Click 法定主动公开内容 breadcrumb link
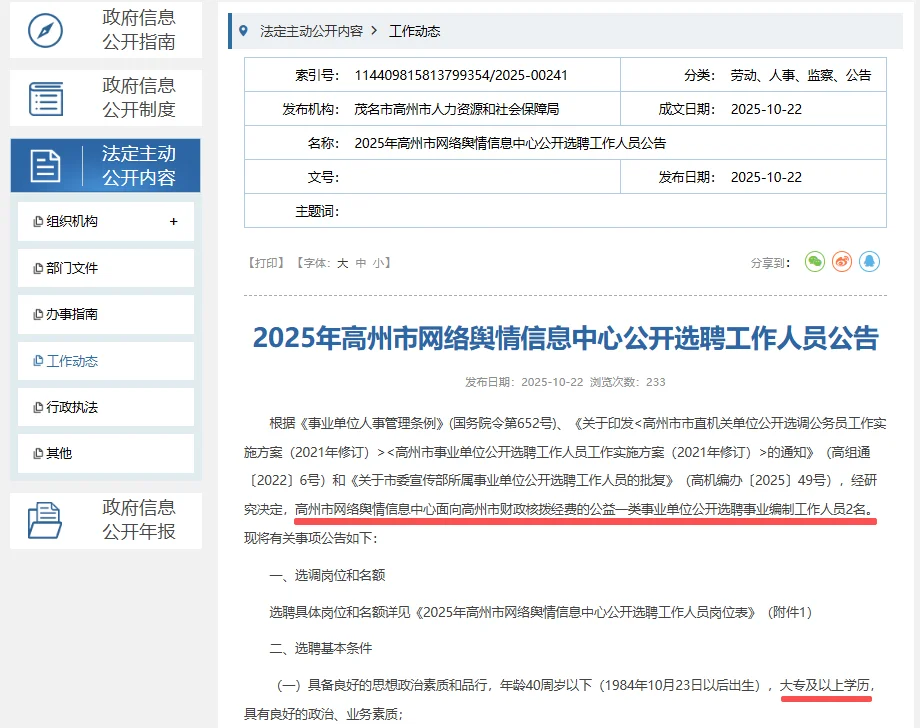 pyautogui.click(x=312, y=31)
